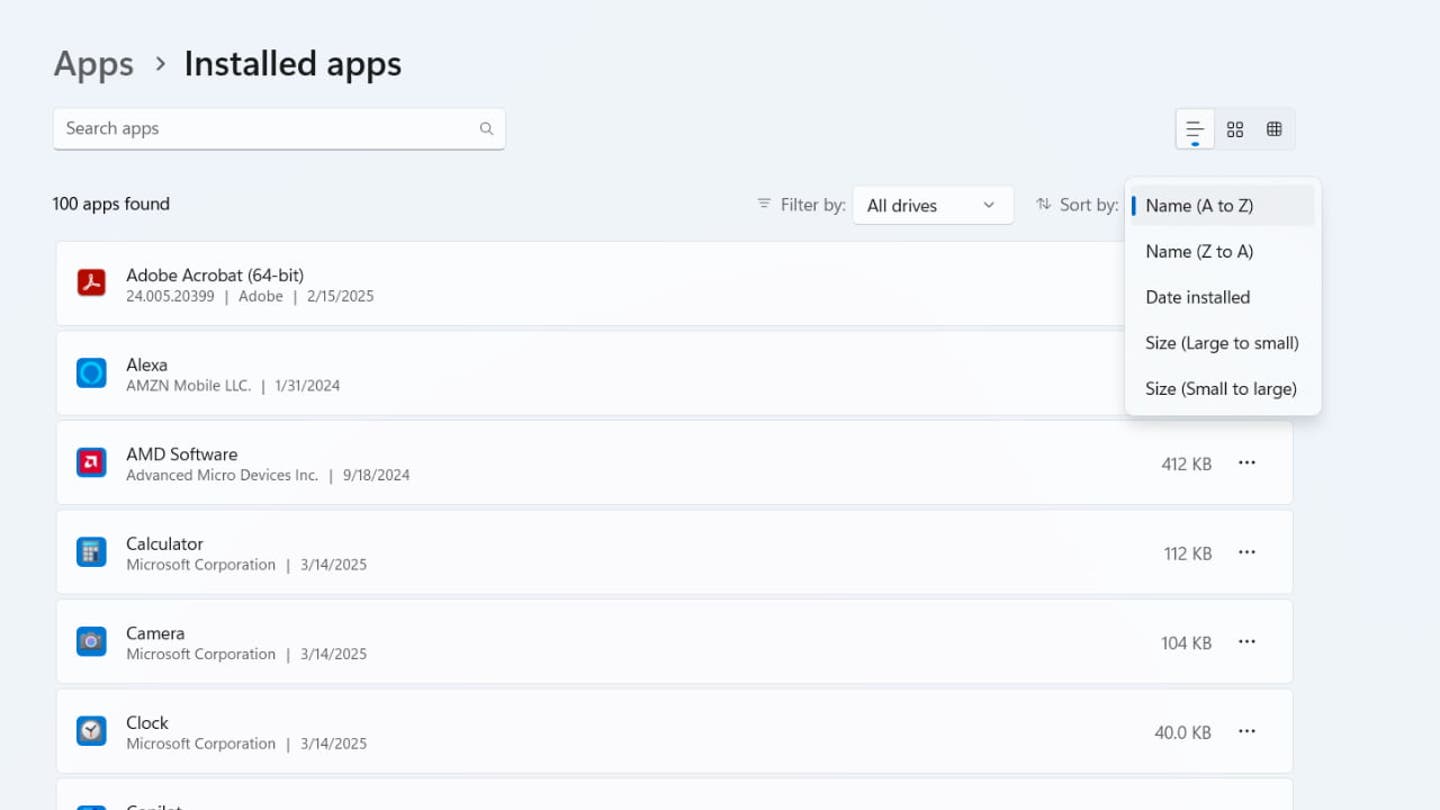Open more options for Calculator

tap(1246, 552)
